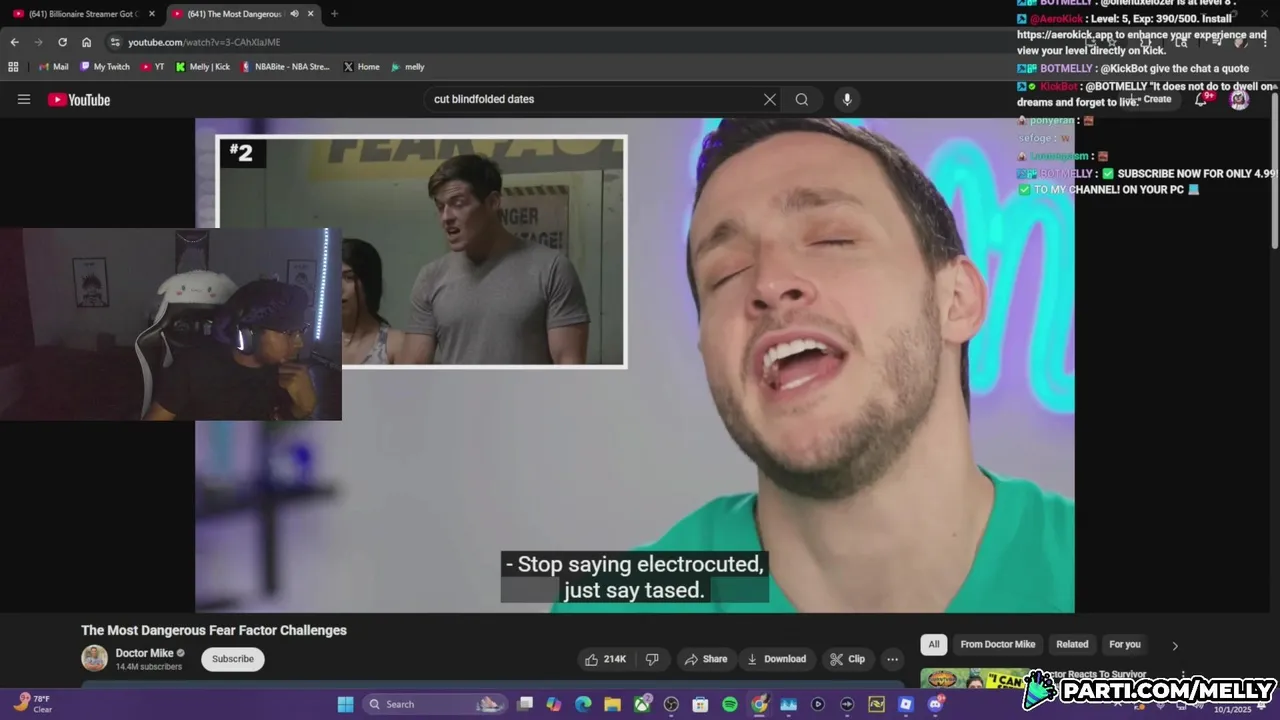Open Doctor Mike channel avatar

point(94,658)
